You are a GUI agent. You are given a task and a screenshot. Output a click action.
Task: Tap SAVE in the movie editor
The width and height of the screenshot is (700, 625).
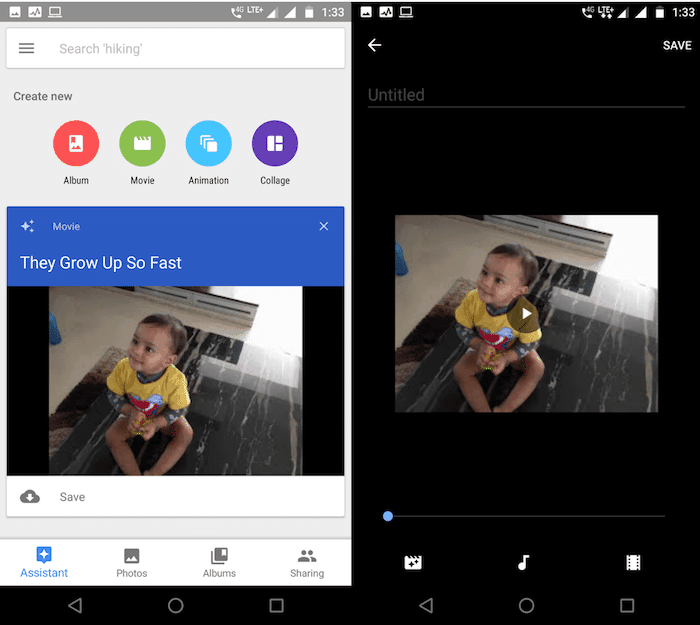[677, 46]
